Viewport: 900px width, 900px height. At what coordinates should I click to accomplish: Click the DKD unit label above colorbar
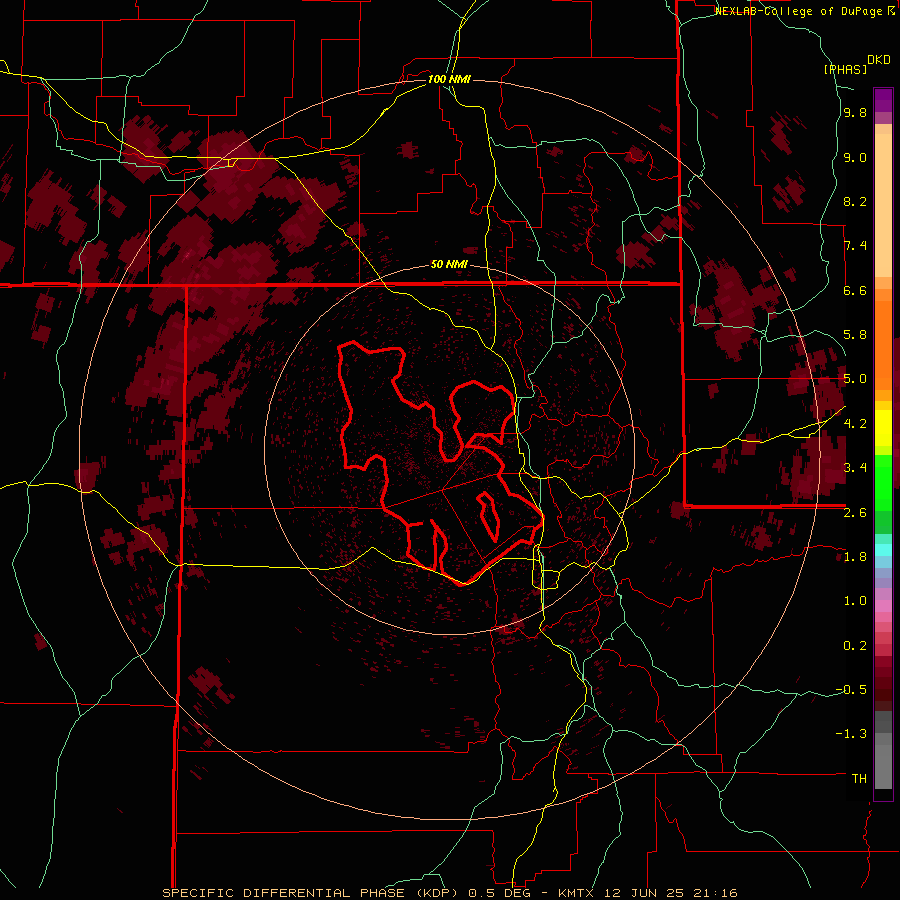point(879,60)
